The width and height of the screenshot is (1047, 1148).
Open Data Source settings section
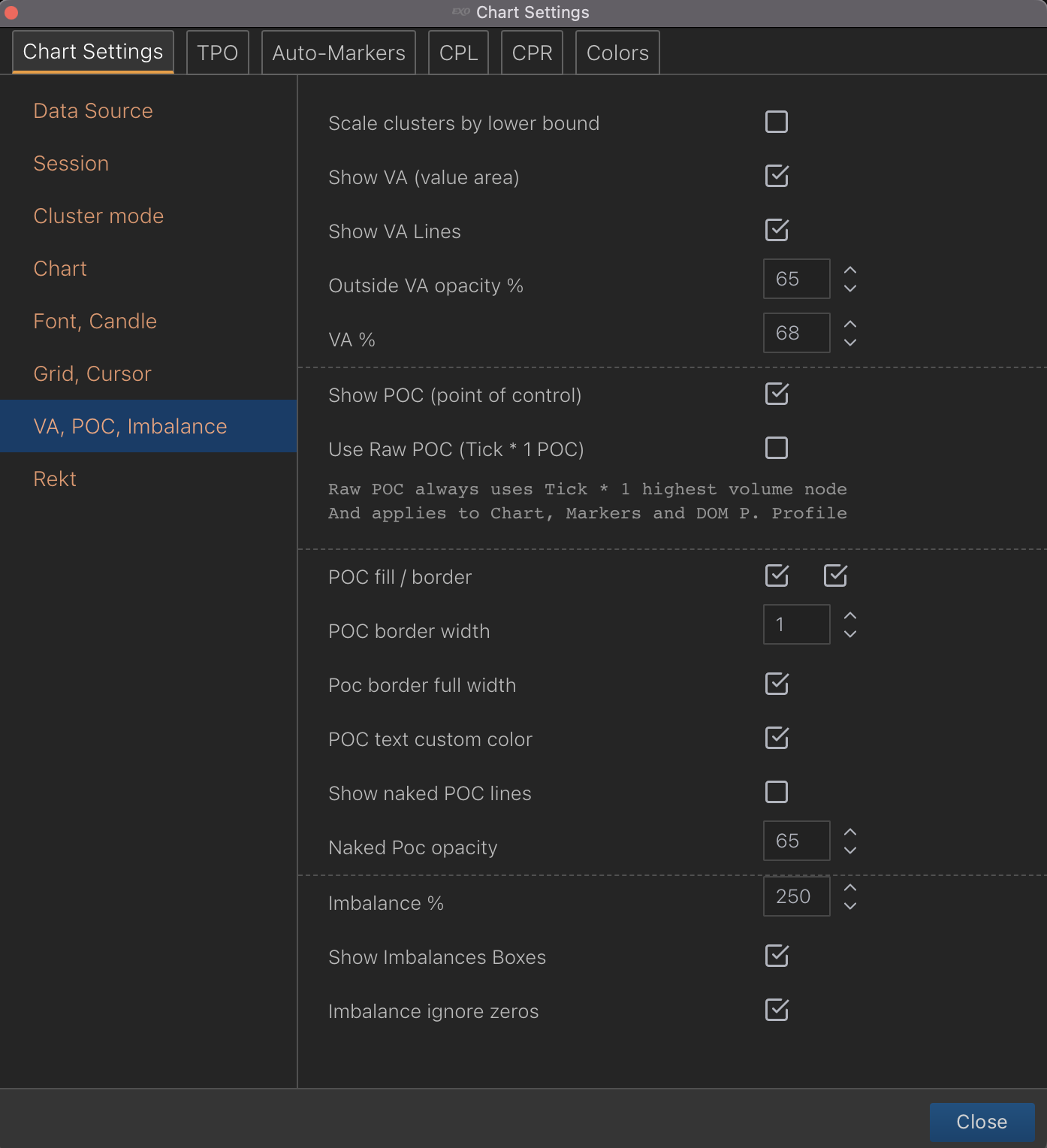click(x=149, y=110)
